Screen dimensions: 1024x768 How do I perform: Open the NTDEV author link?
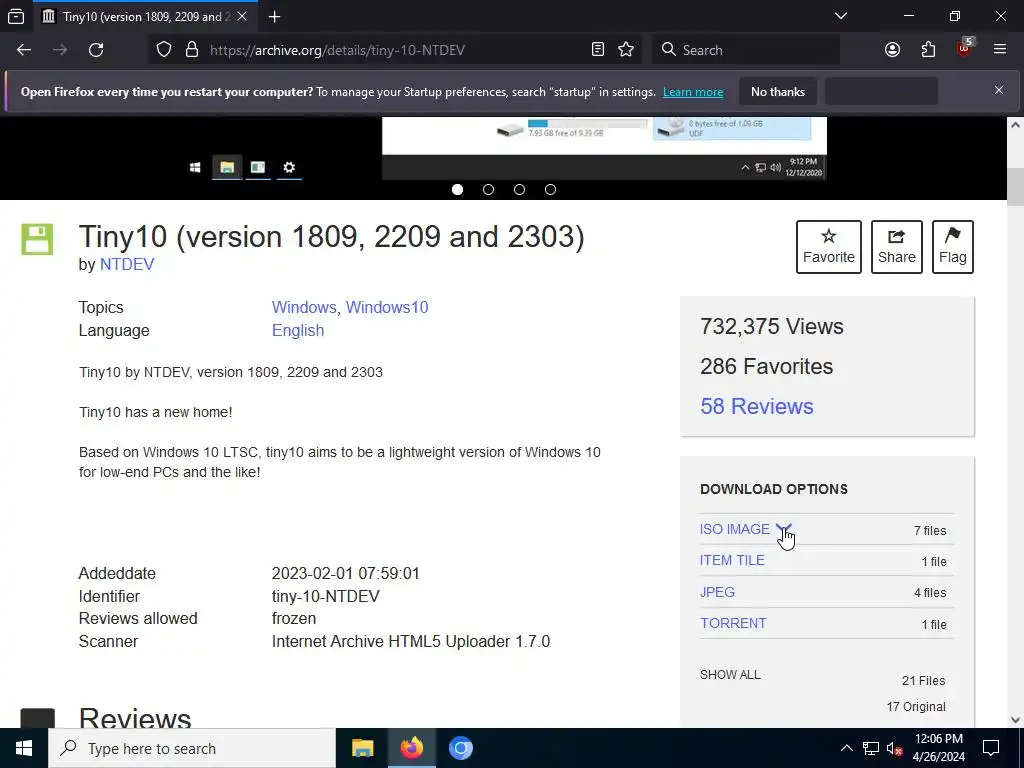127,264
